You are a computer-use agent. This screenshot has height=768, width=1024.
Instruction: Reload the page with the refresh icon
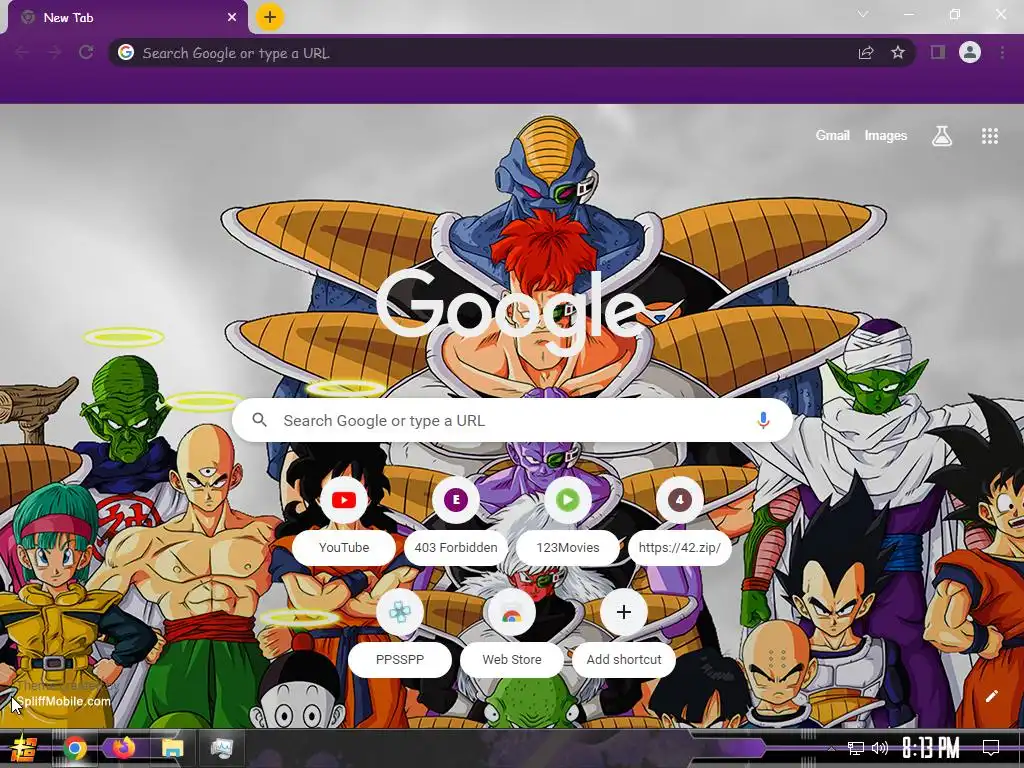86,53
